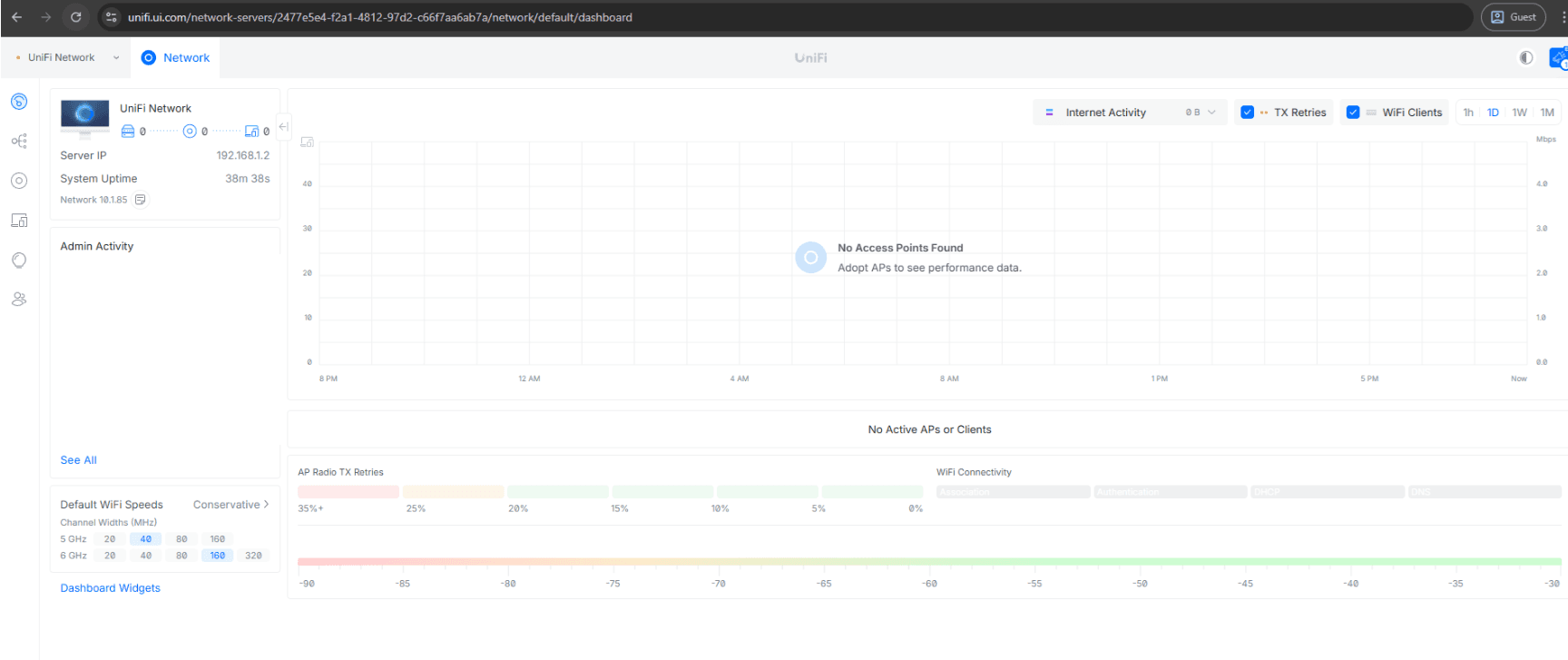
Task: Select the 1W time range
Action: point(1519,113)
